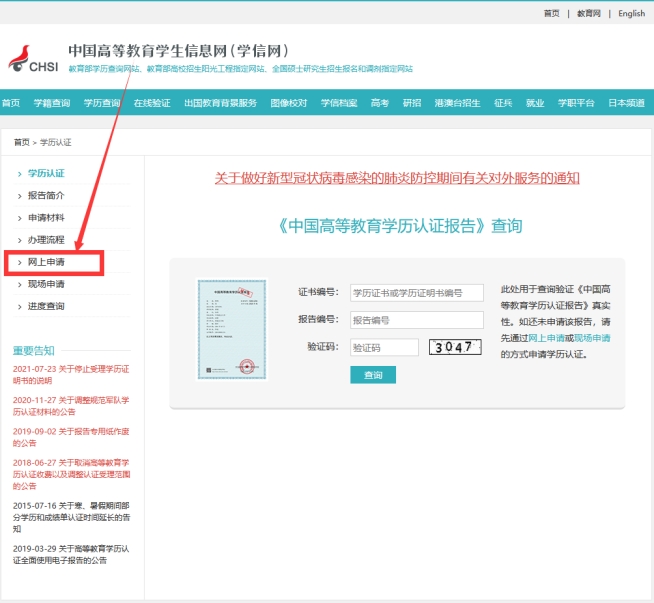Open 2015-07-16 holiday processing time notice
The image size is (654, 603).
(71, 517)
